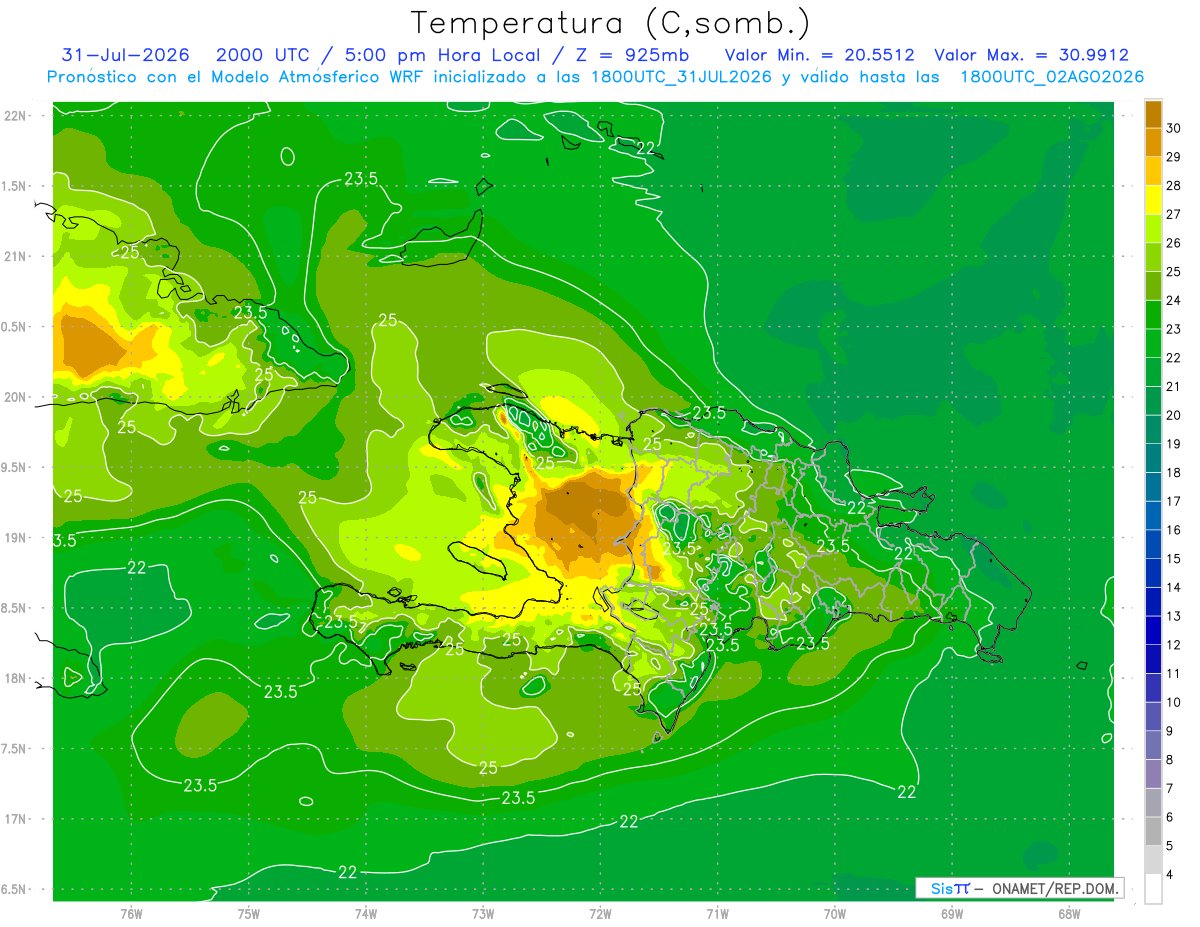Click colorbar legend value "20"

coord(1174,415)
